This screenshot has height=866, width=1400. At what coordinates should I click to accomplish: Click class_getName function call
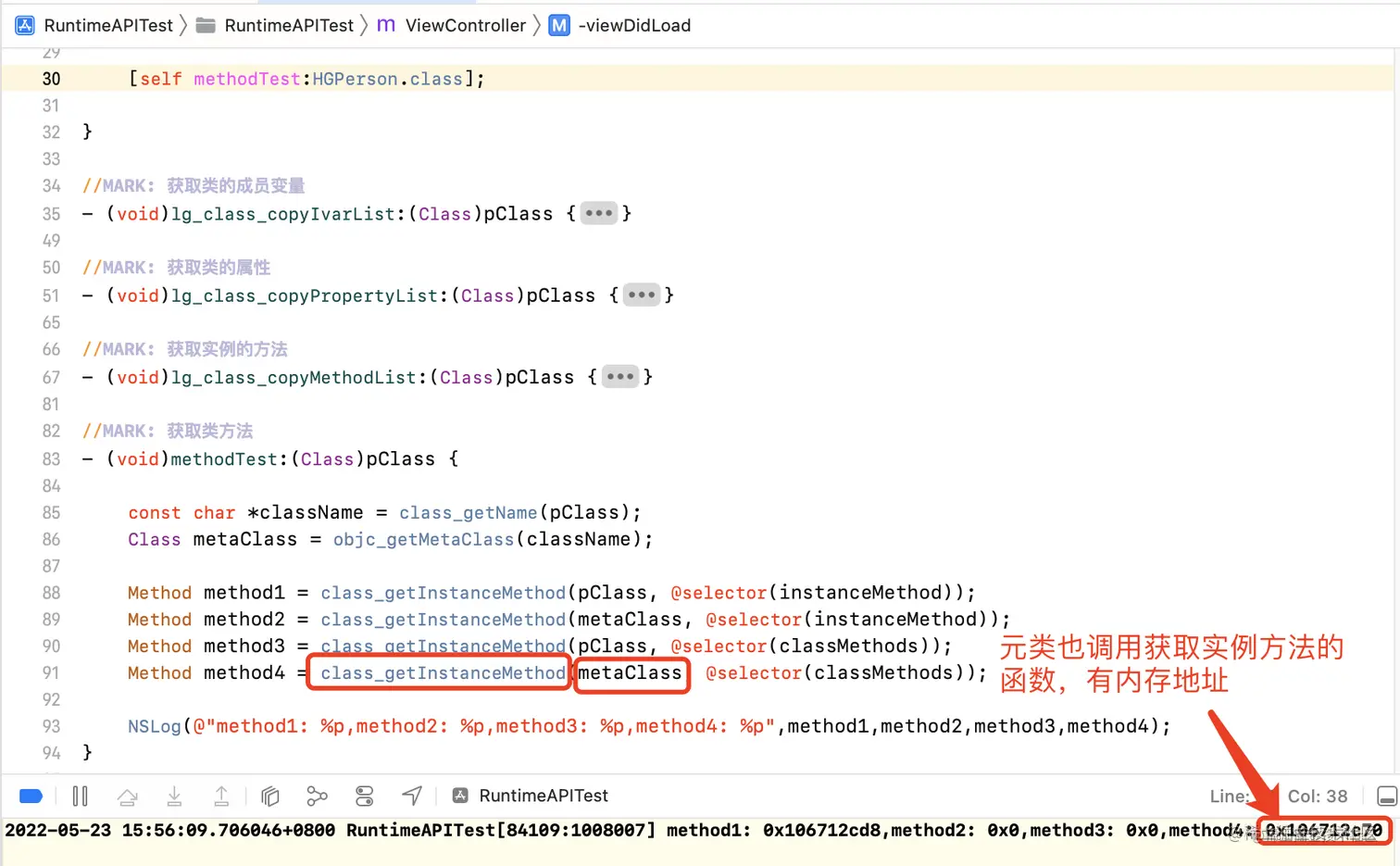coord(468,513)
